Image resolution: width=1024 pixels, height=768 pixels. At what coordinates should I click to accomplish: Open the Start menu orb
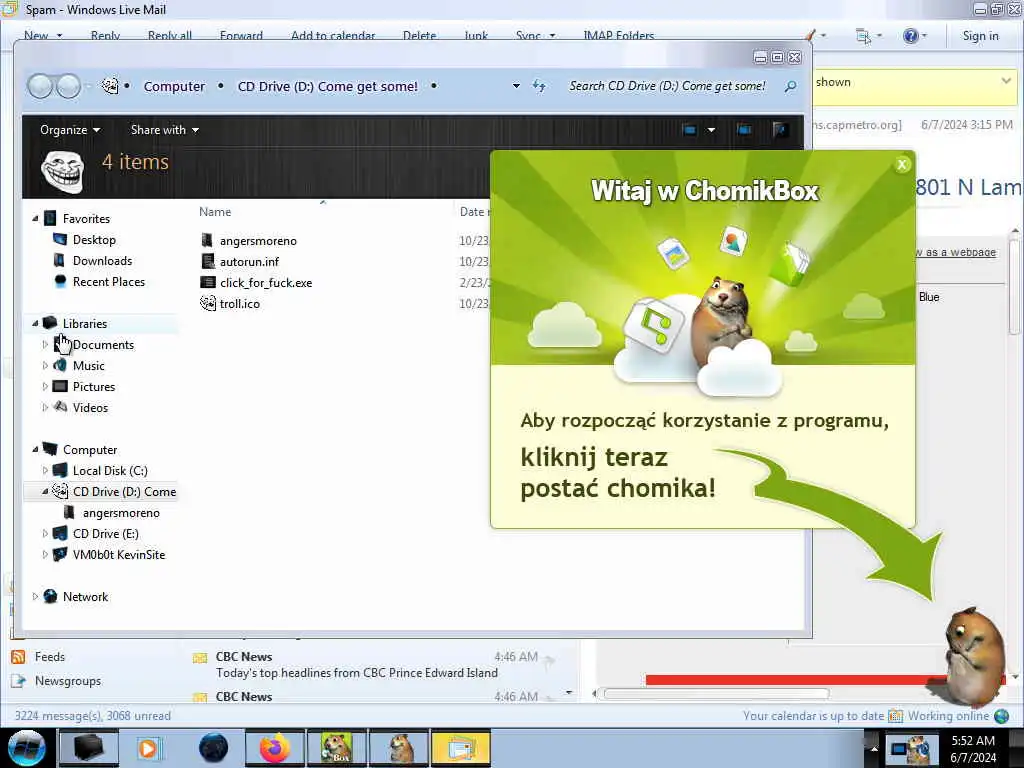point(26,748)
